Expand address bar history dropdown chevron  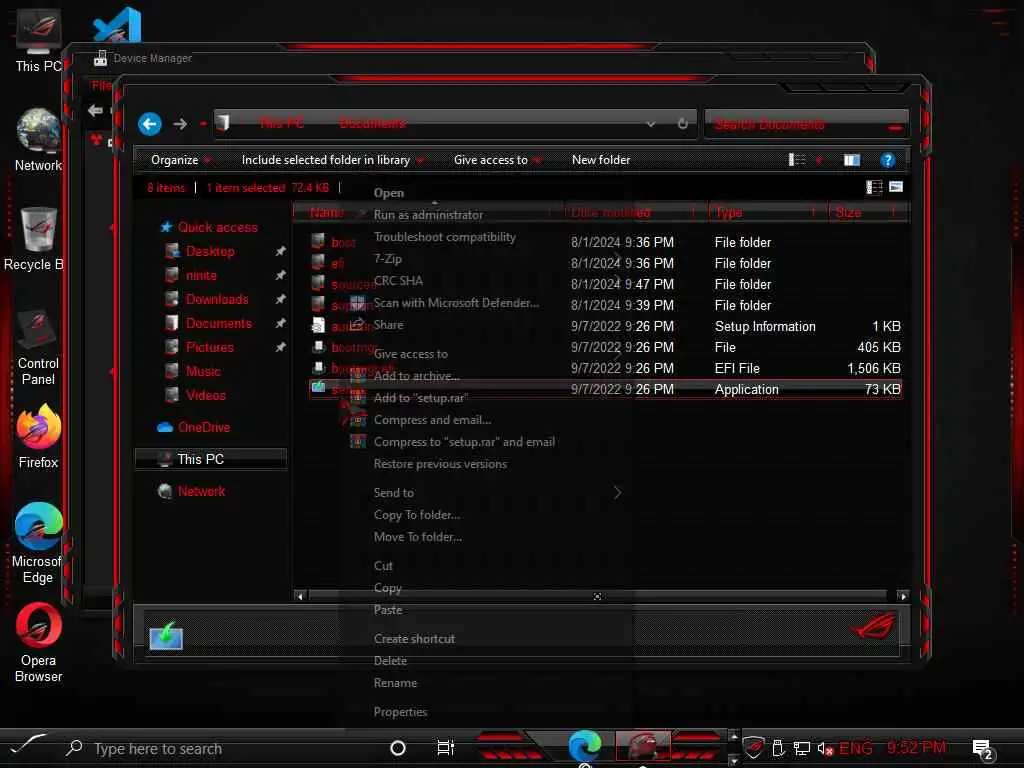pyautogui.click(x=650, y=123)
